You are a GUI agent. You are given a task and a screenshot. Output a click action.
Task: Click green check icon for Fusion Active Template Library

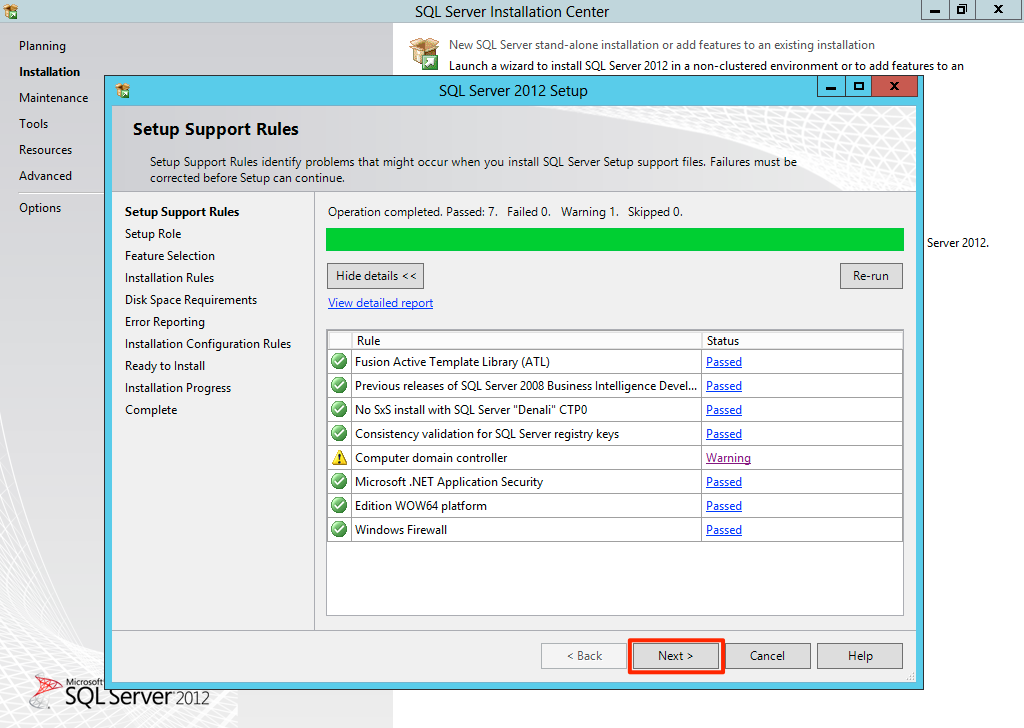(x=339, y=361)
